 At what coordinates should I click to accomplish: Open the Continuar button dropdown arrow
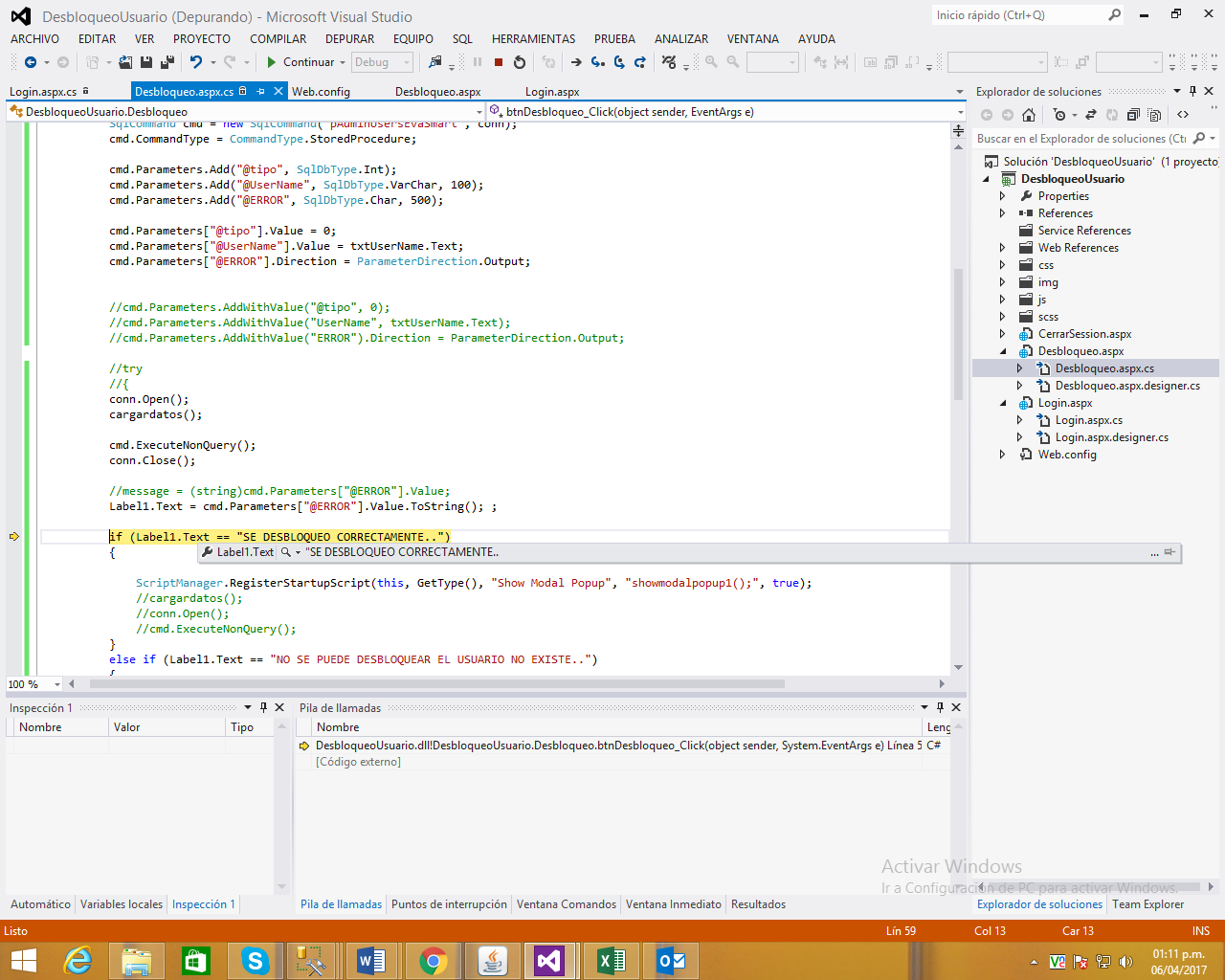pyautogui.click(x=343, y=62)
